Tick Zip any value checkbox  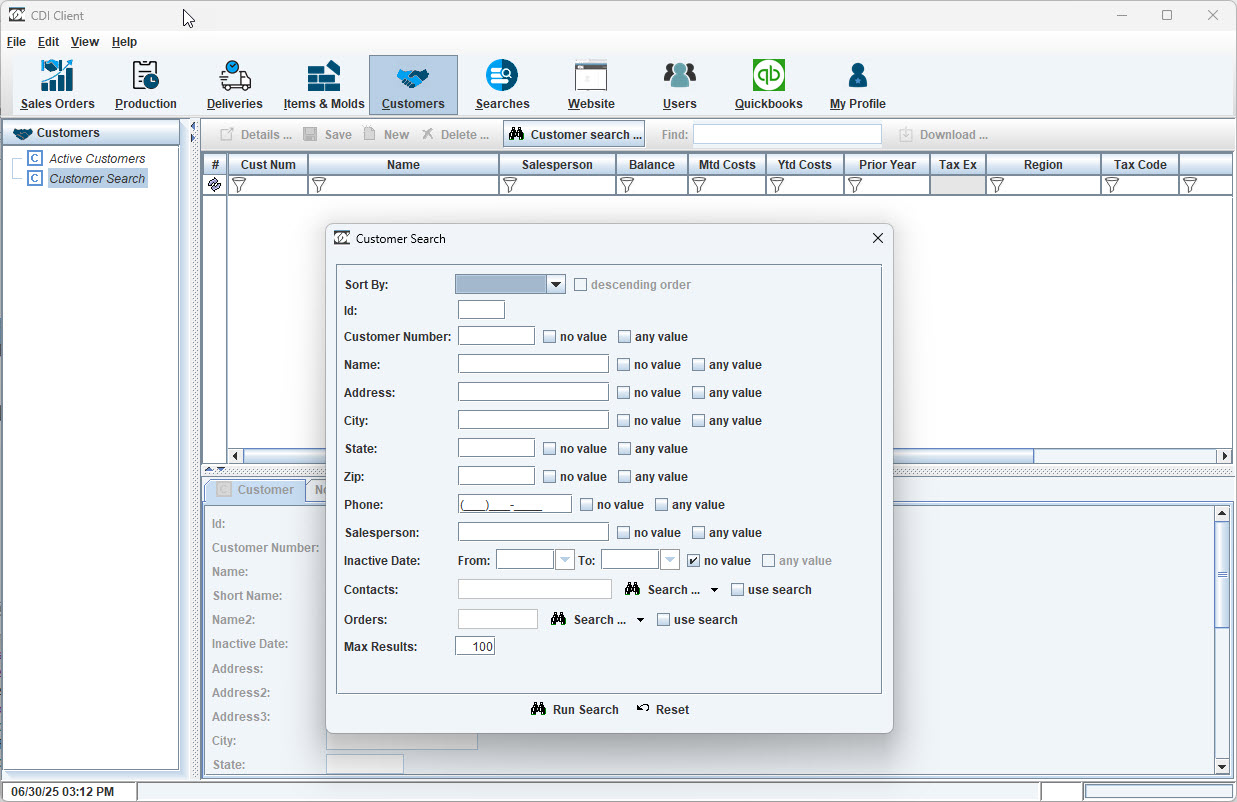click(625, 477)
